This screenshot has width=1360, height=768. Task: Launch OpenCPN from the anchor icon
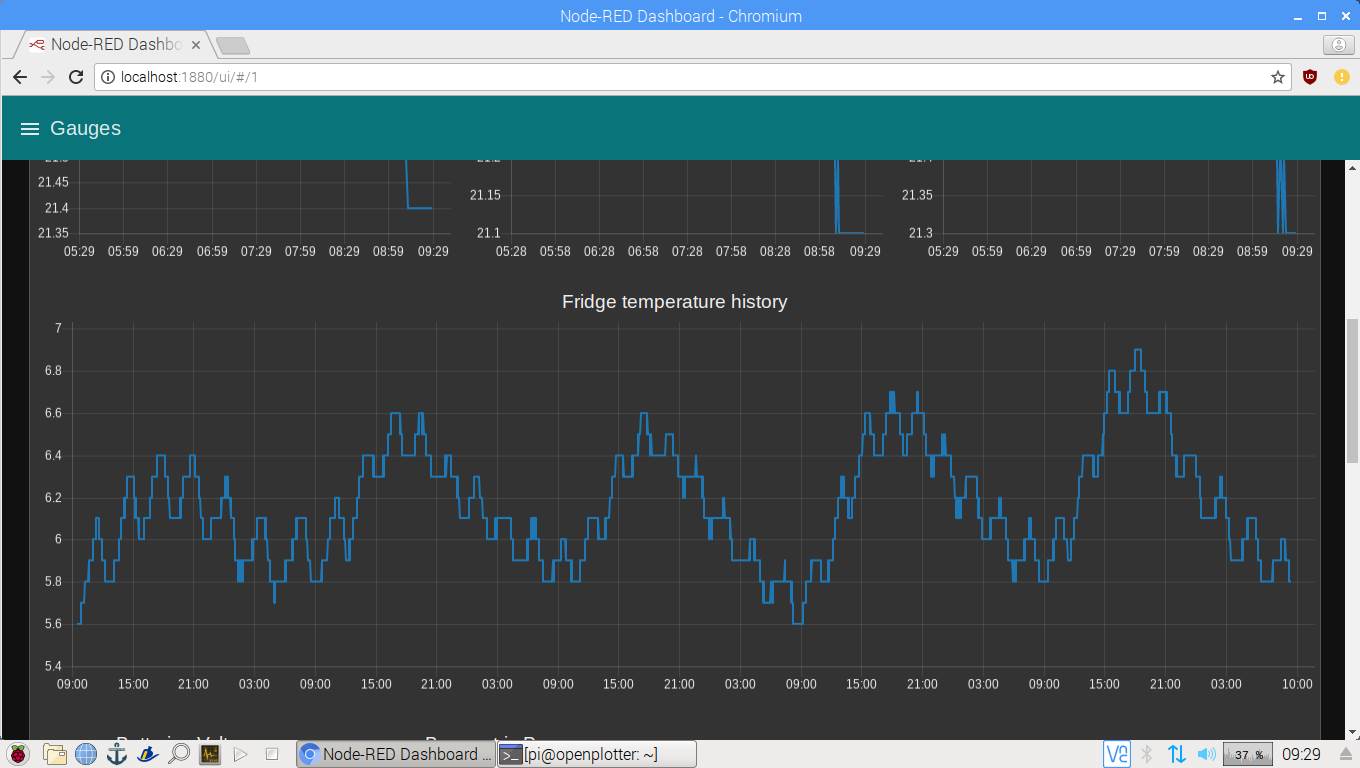coord(117,754)
